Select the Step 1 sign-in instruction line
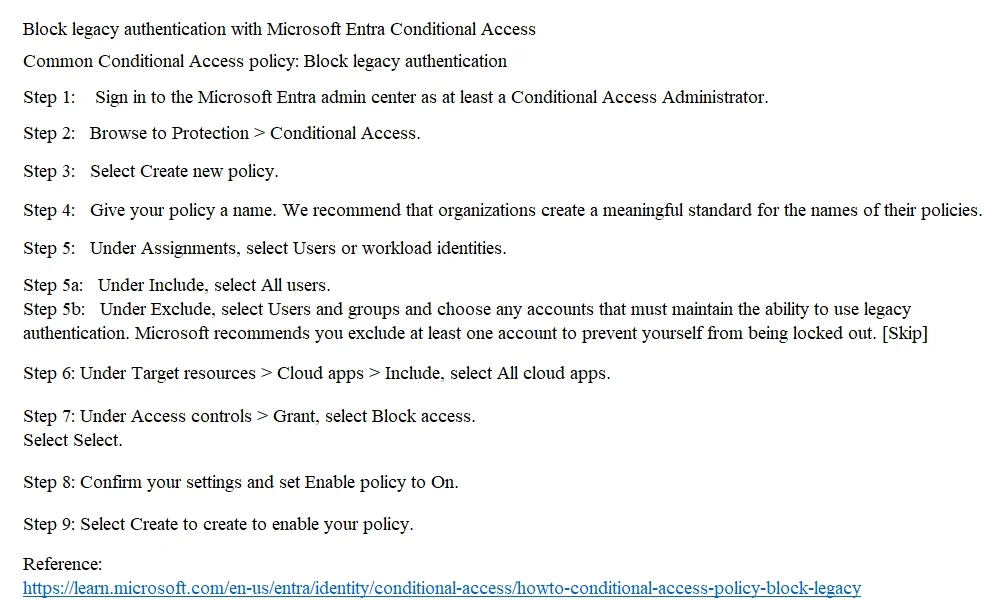This screenshot has width=1000, height=613. pyautogui.click(x=395, y=97)
